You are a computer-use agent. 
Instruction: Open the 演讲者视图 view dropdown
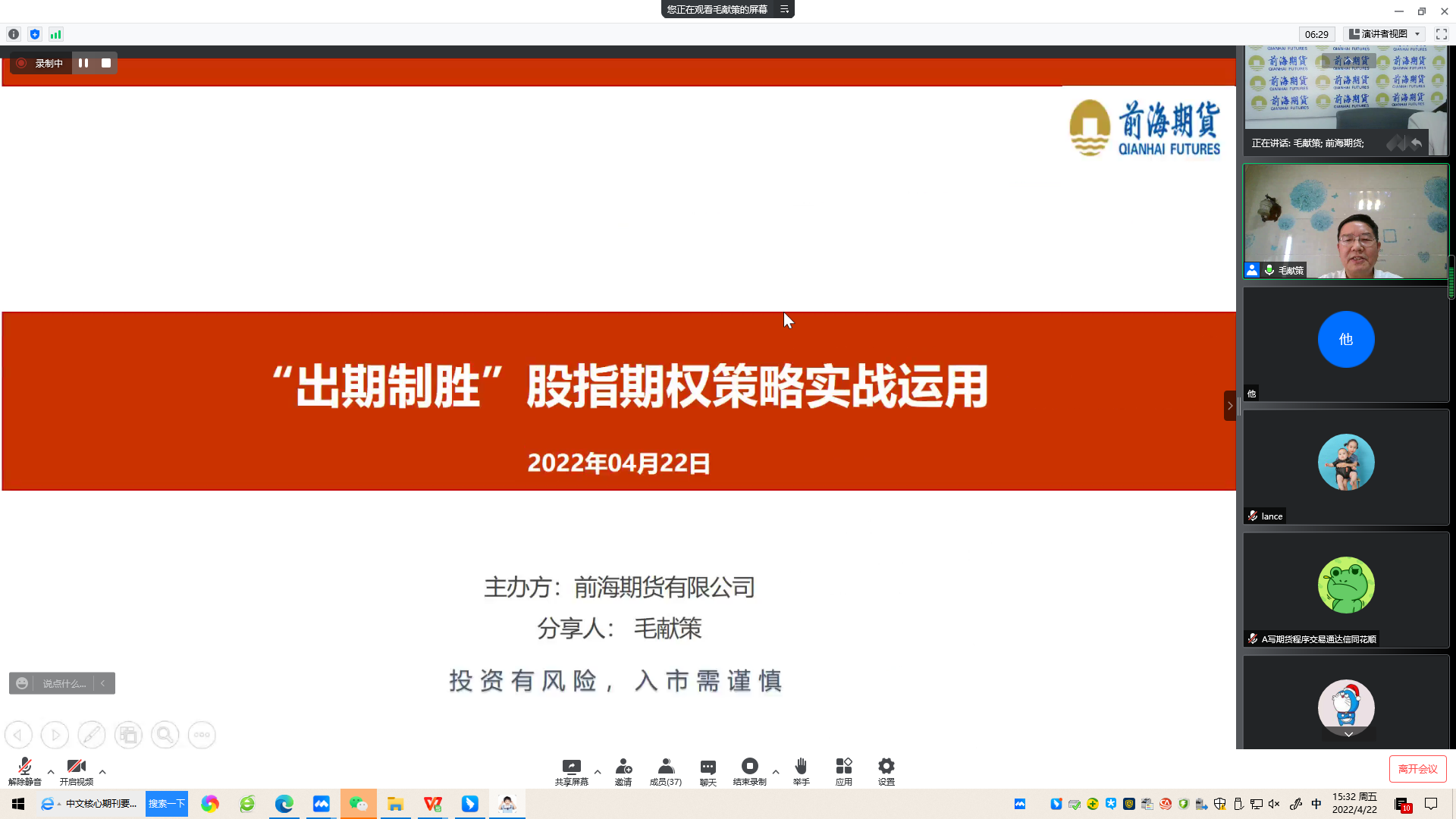[x=1385, y=34]
